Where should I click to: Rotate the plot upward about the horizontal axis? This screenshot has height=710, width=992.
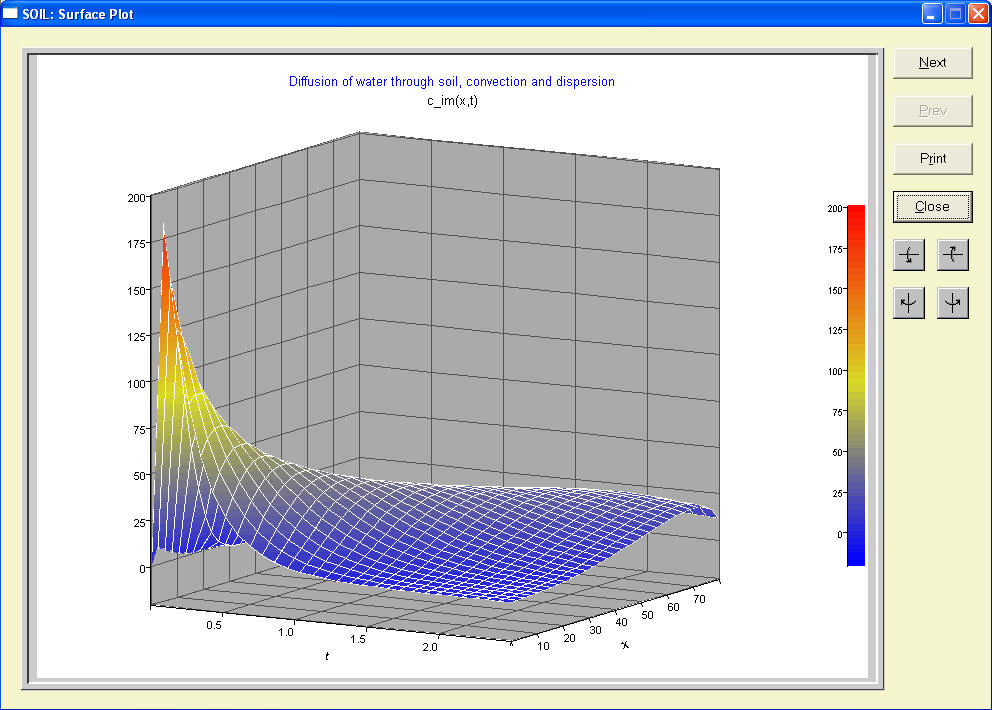pos(953,256)
